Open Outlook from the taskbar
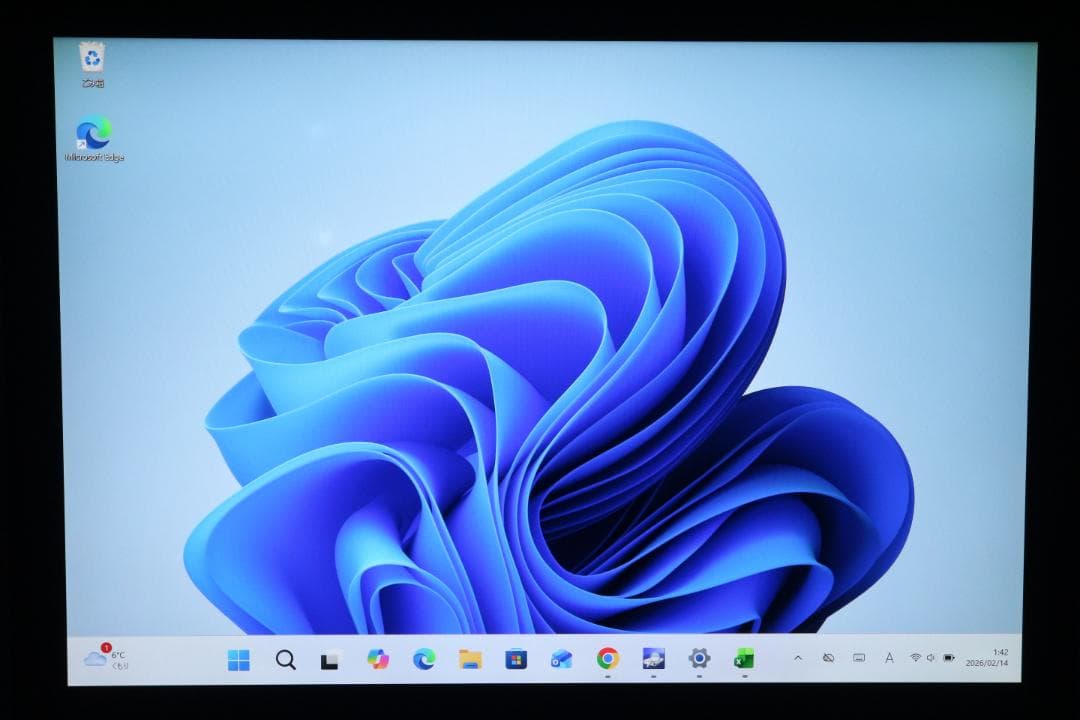 tap(561, 659)
